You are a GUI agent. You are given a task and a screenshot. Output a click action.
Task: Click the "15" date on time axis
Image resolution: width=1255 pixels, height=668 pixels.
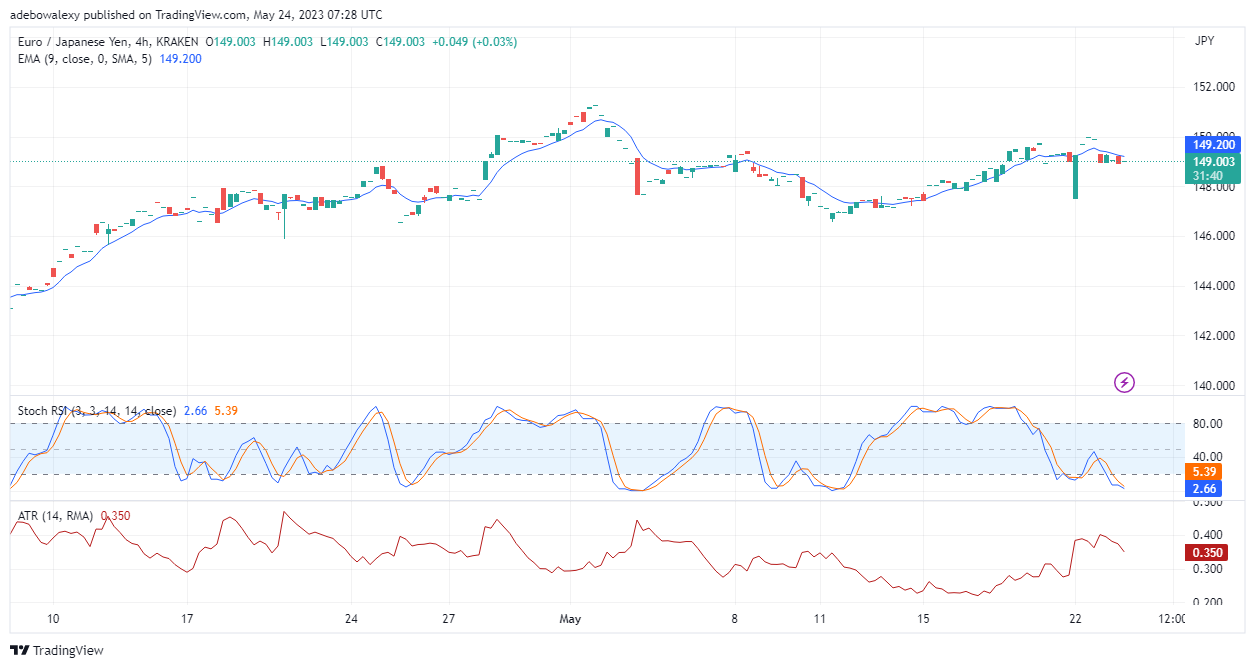924,619
